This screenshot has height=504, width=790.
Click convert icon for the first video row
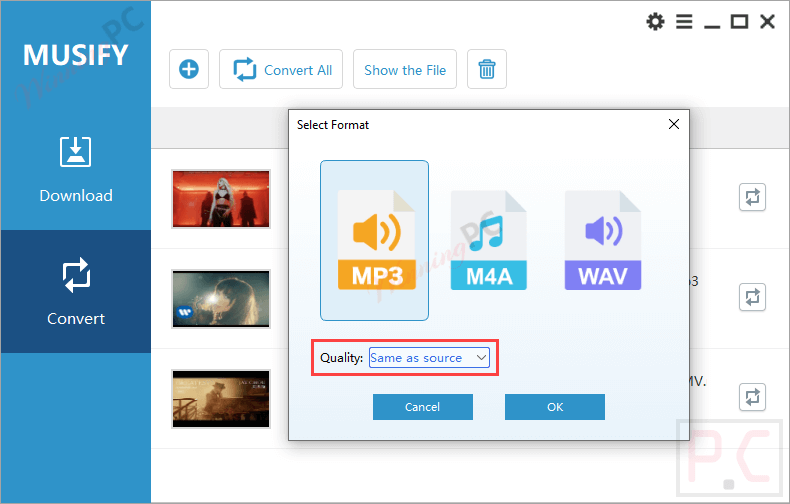pyautogui.click(x=752, y=197)
